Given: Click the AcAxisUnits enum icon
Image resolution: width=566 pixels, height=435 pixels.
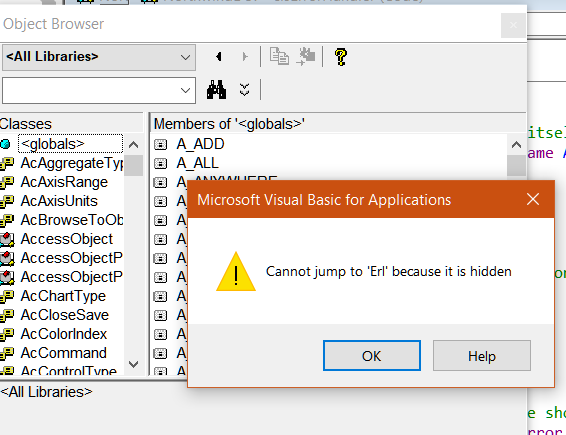Looking at the screenshot, I should [x=6, y=201].
